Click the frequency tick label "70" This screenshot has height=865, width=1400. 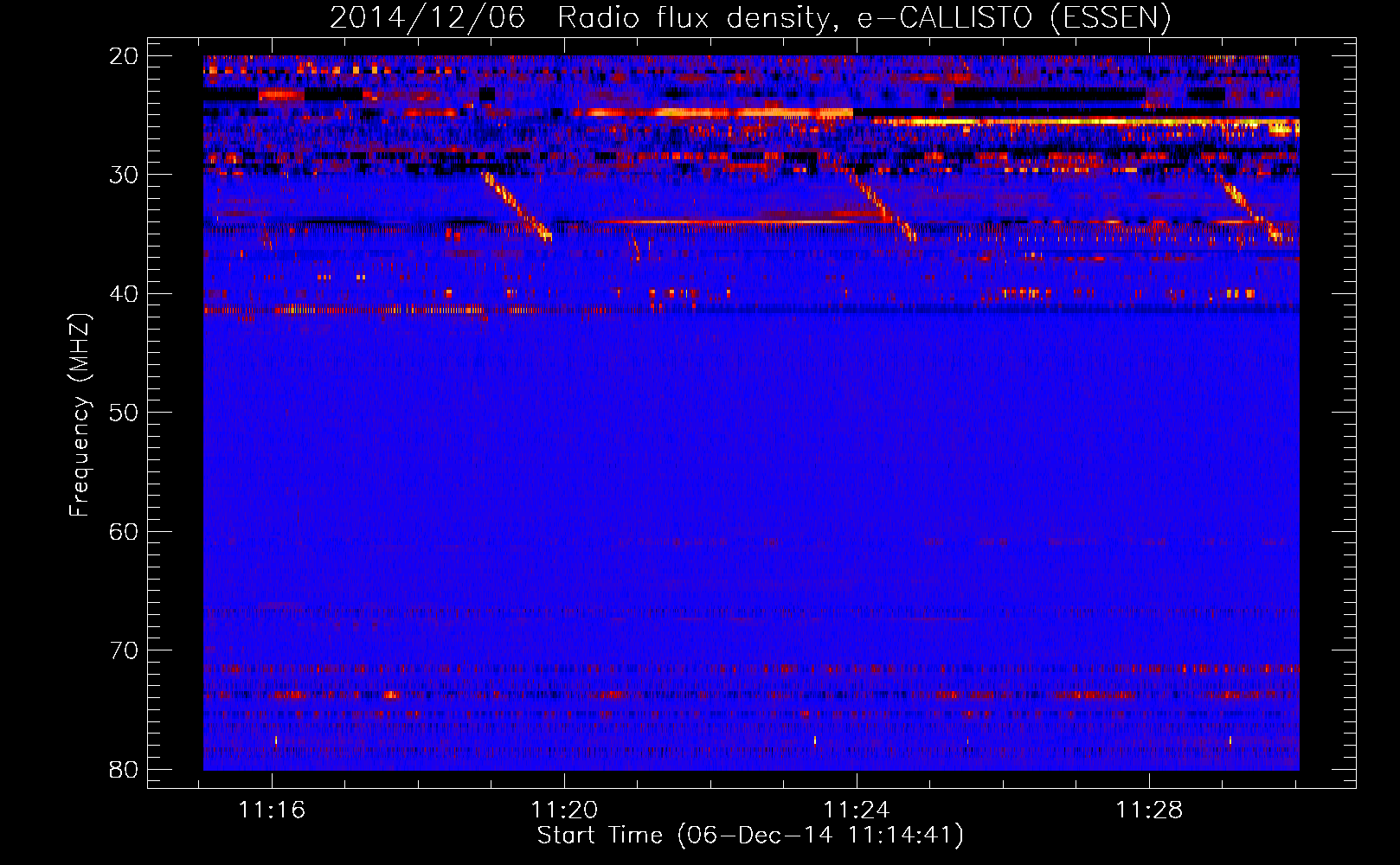[125, 650]
